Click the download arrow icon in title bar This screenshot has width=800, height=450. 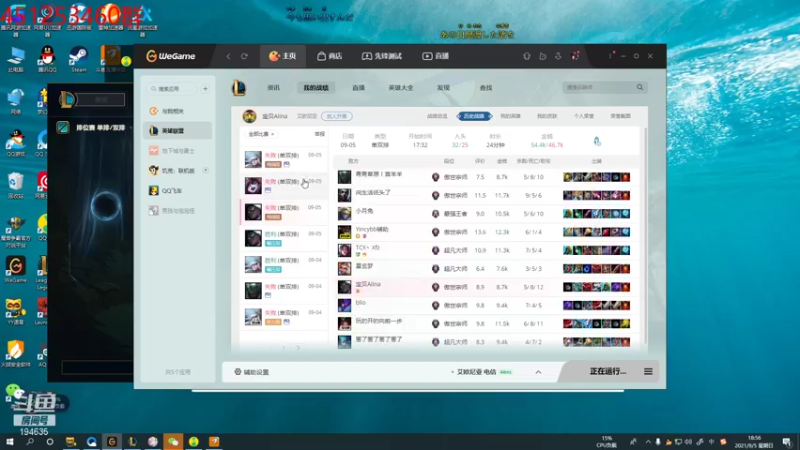tap(558, 56)
